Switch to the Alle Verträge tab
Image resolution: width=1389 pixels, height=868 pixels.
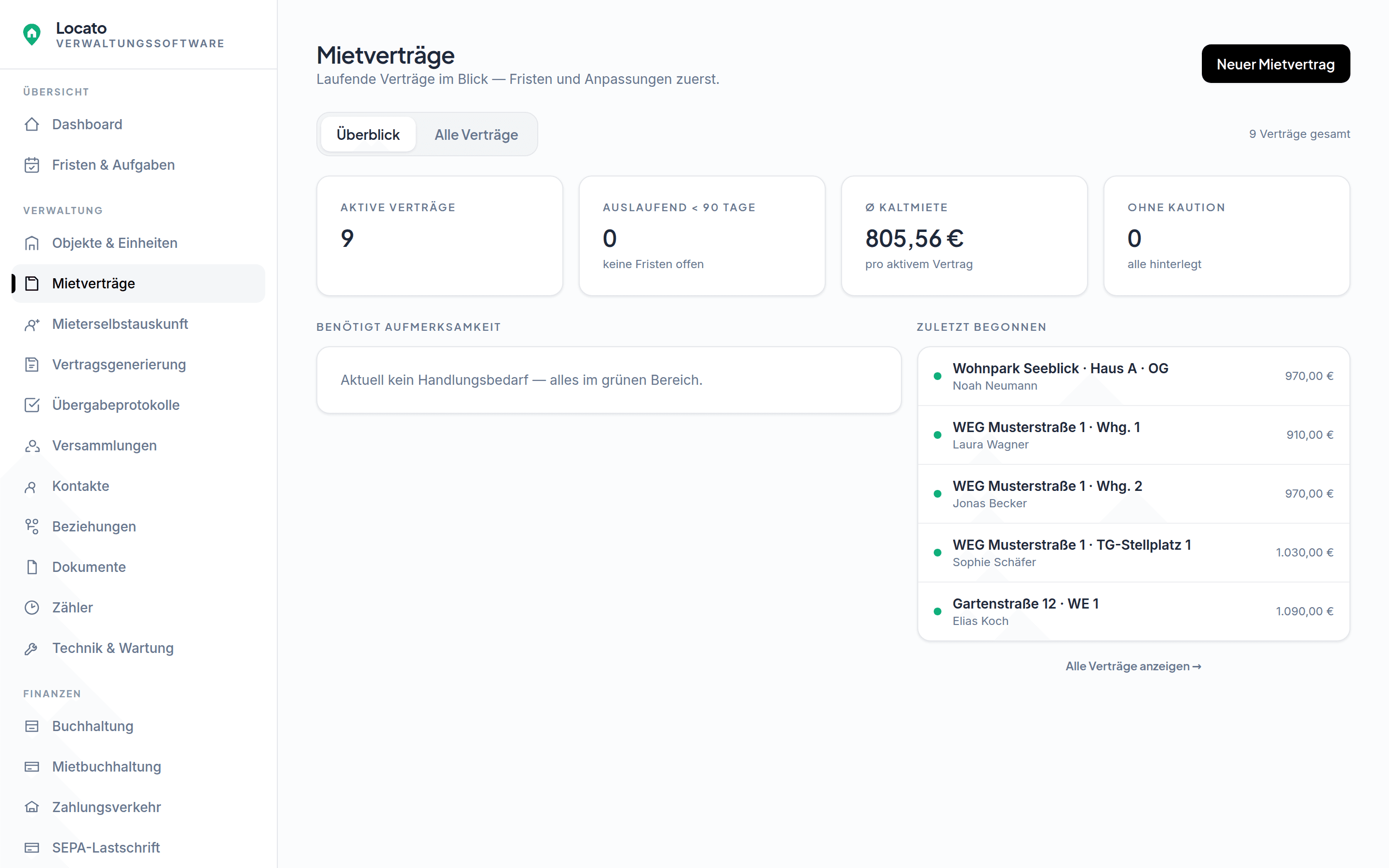coord(476,135)
